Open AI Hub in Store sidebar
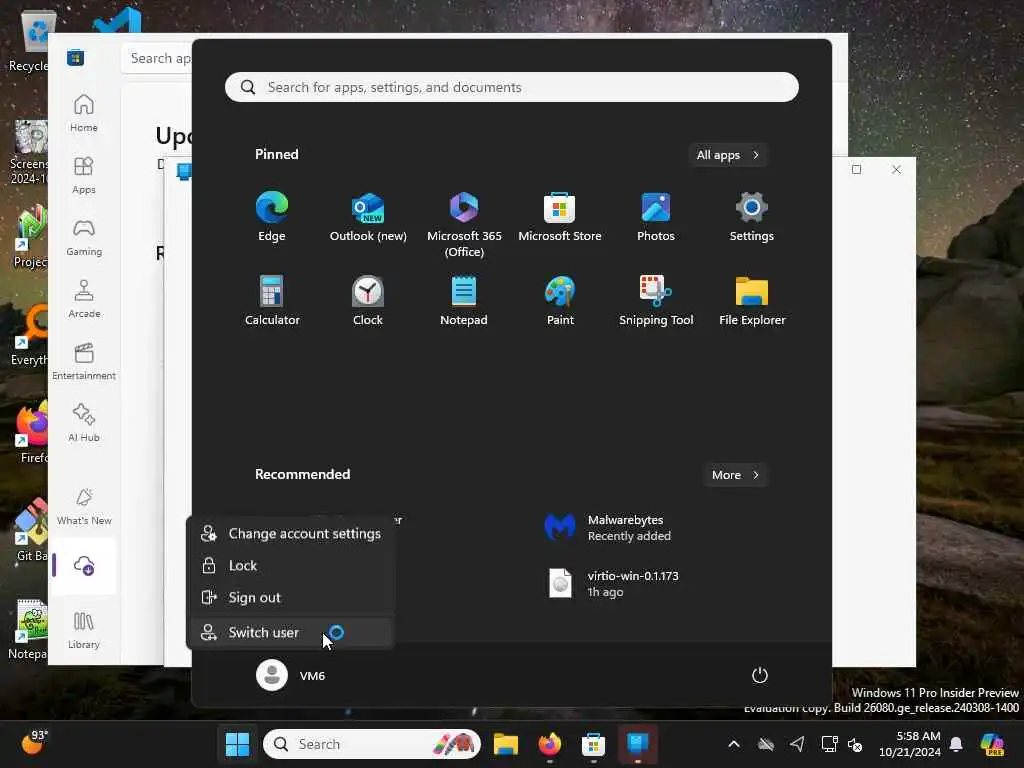The image size is (1024, 768). 84,423
